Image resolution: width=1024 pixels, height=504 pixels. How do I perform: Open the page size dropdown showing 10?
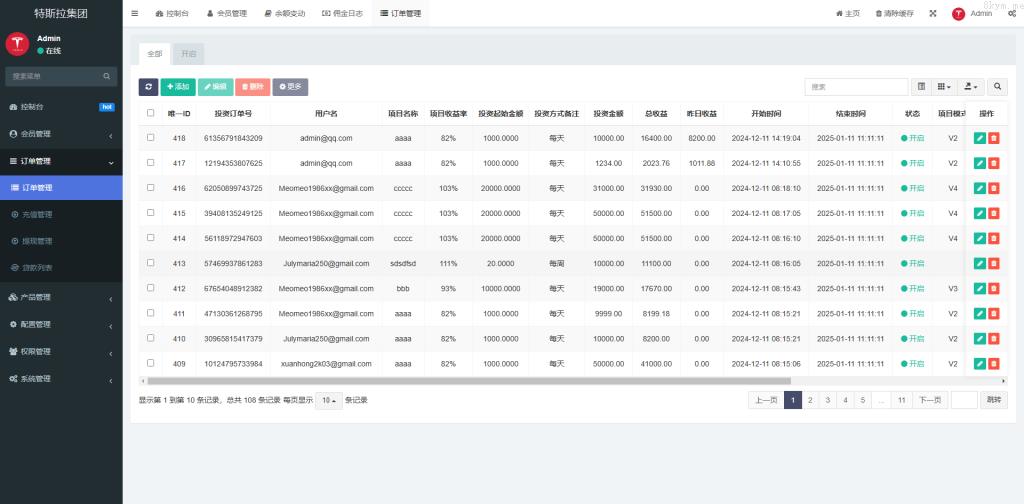[329, 400]
